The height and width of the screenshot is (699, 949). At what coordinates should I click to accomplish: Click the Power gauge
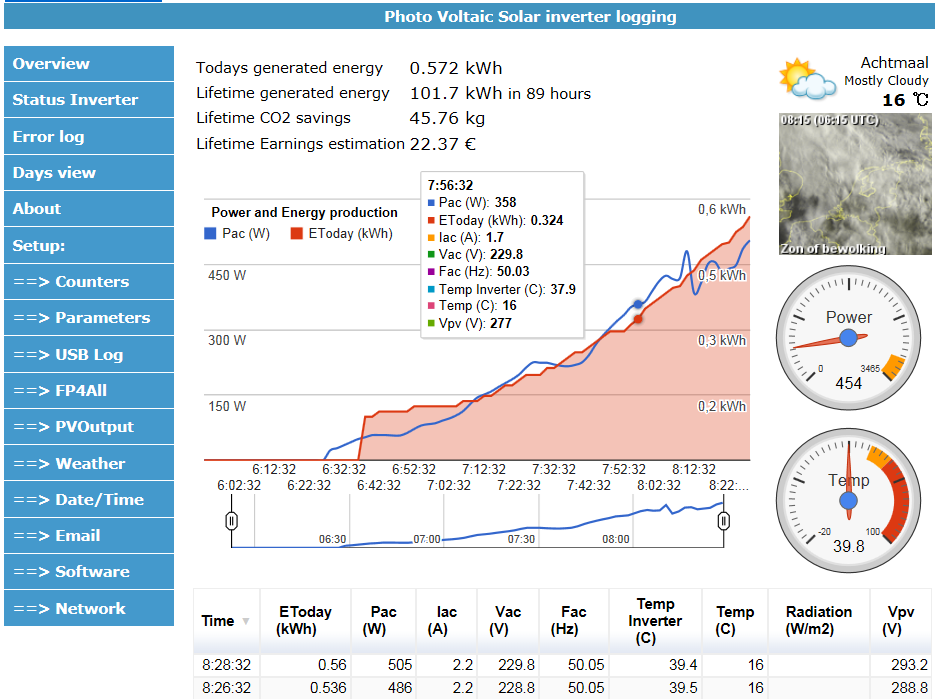(849, 338)
